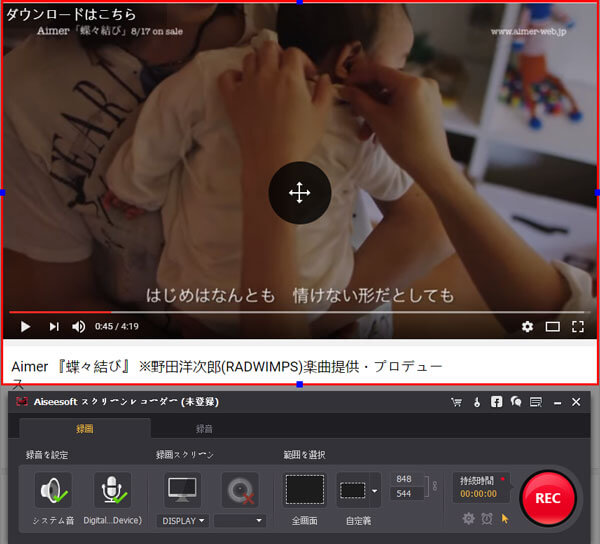Click the ダウンロードはこちら overlay text
Viewport: 600px width, 544px height.
click(71, 15)
